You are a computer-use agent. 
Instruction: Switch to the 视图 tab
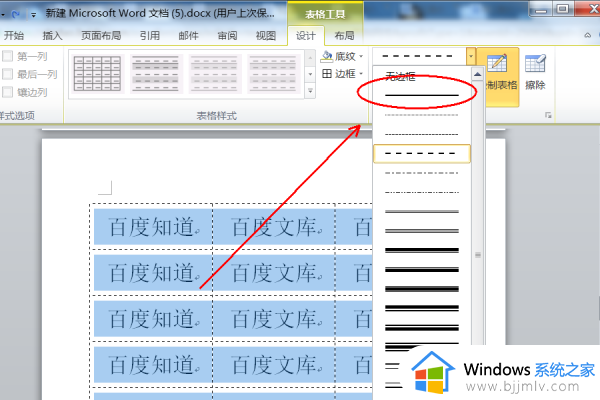click(x=266, y=36)
